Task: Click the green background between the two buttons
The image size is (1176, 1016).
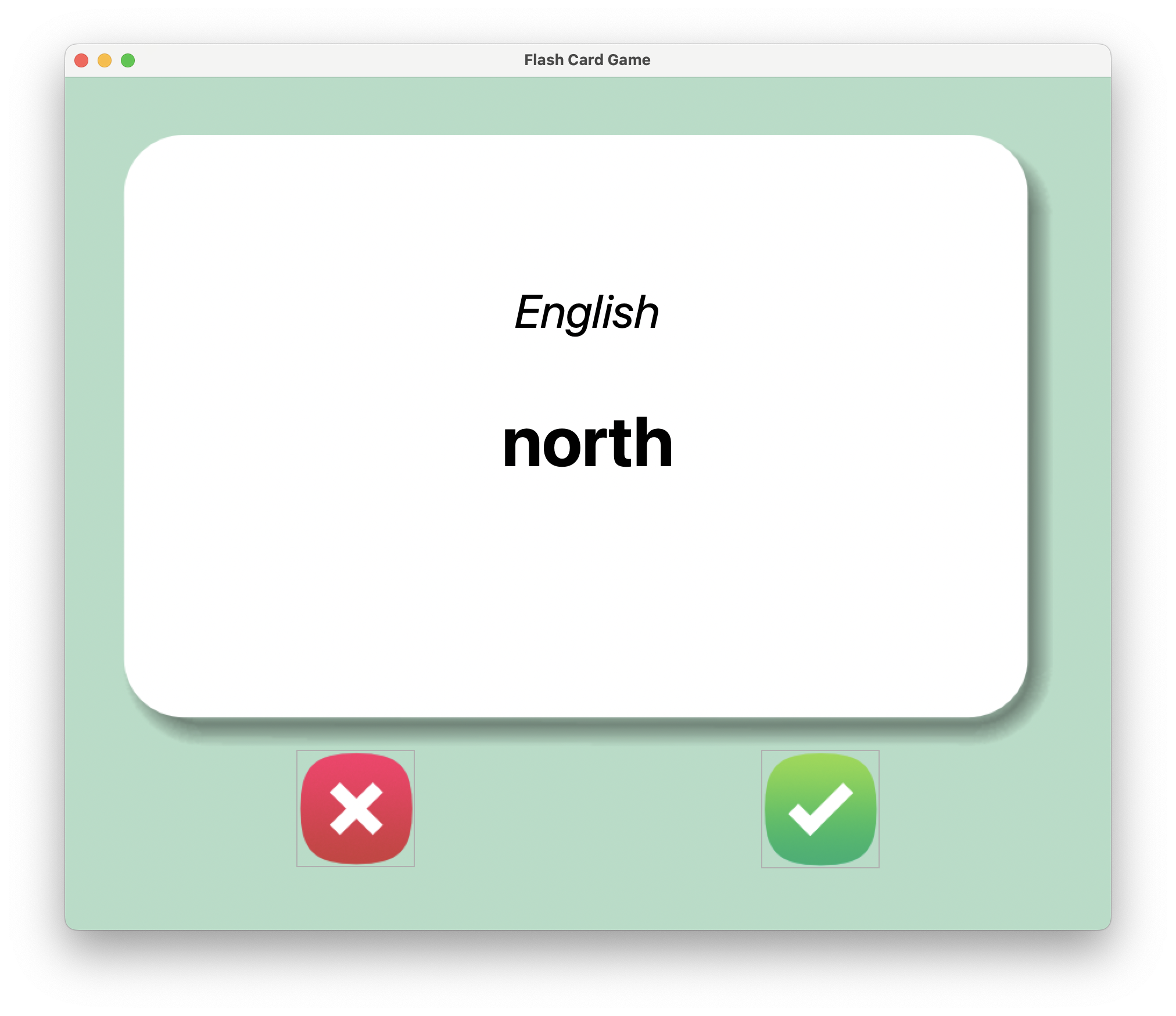Action: (x=587, y=808)
